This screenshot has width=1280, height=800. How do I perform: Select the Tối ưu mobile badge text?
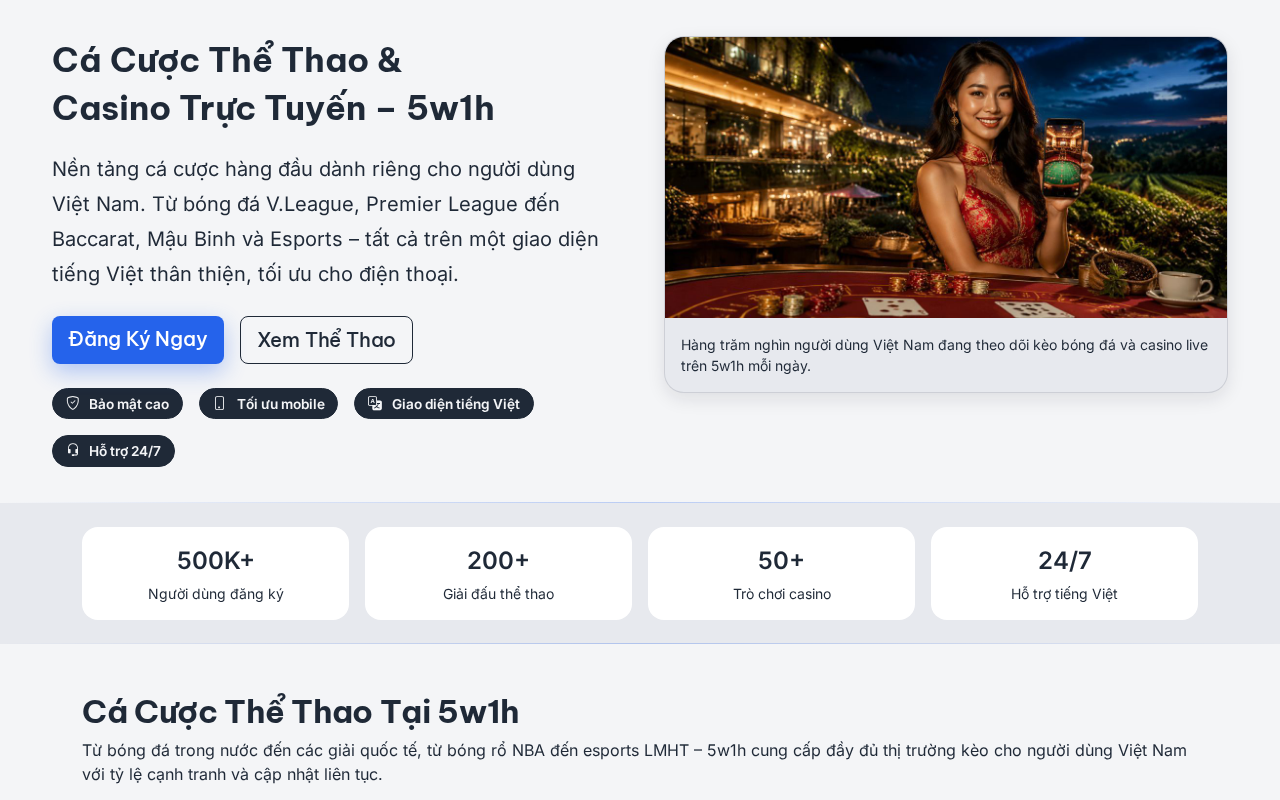coord(281,404)
